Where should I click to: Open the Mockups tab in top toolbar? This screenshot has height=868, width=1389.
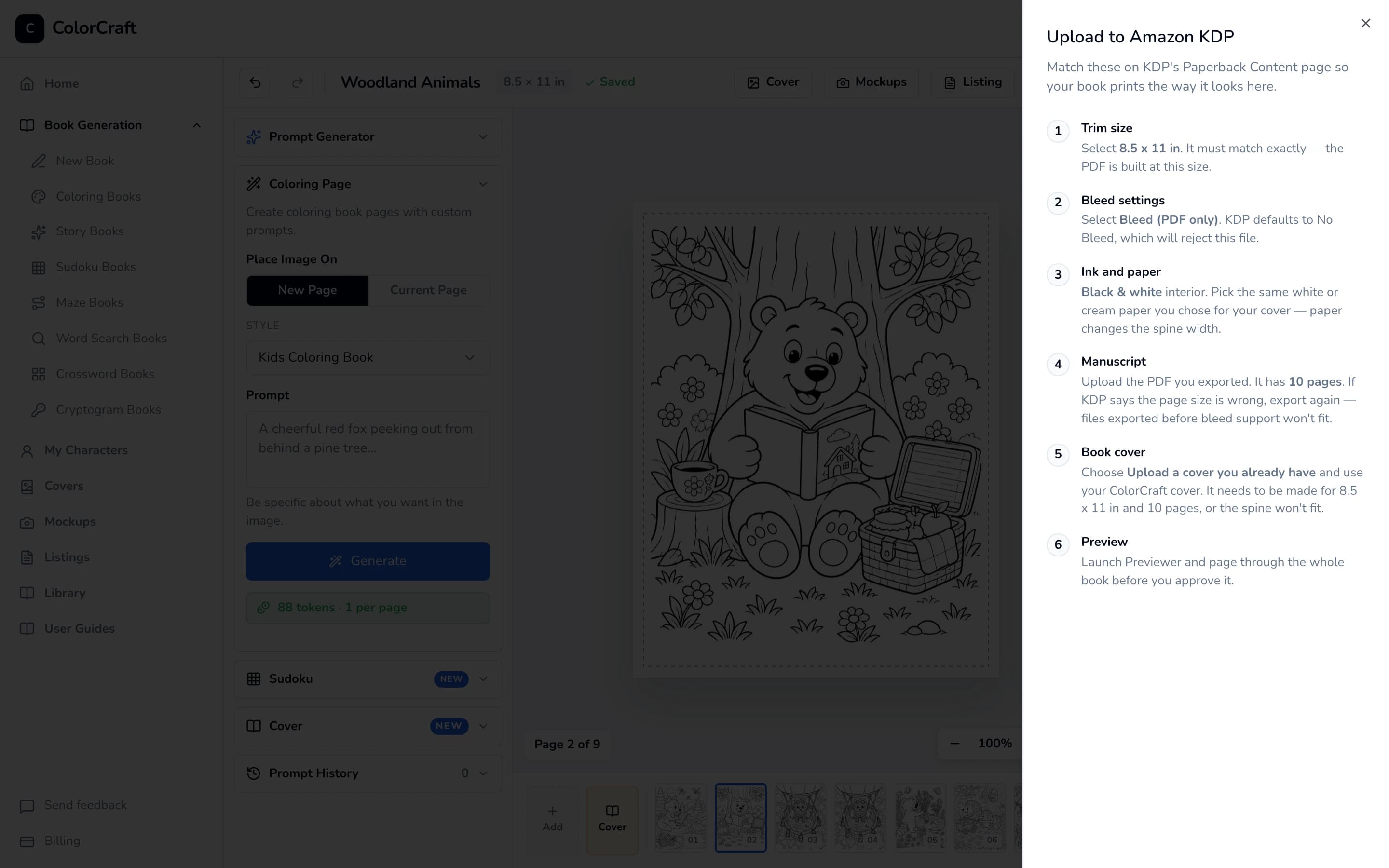[872, 82]
